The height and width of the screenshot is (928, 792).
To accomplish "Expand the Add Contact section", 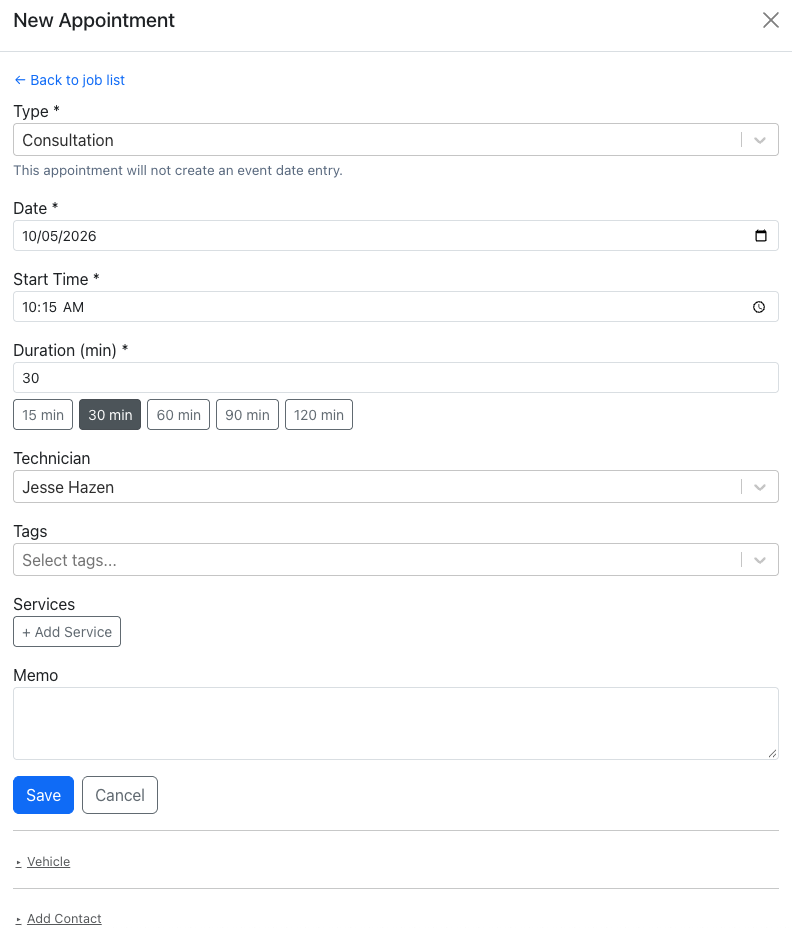I will (58, 919).
